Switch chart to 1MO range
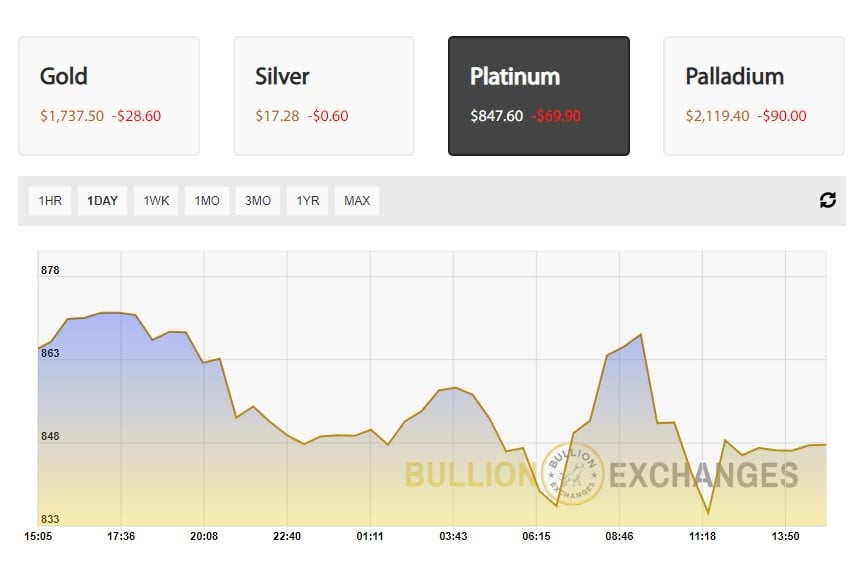The image size is (863, 563). click(x=207, y=201)
